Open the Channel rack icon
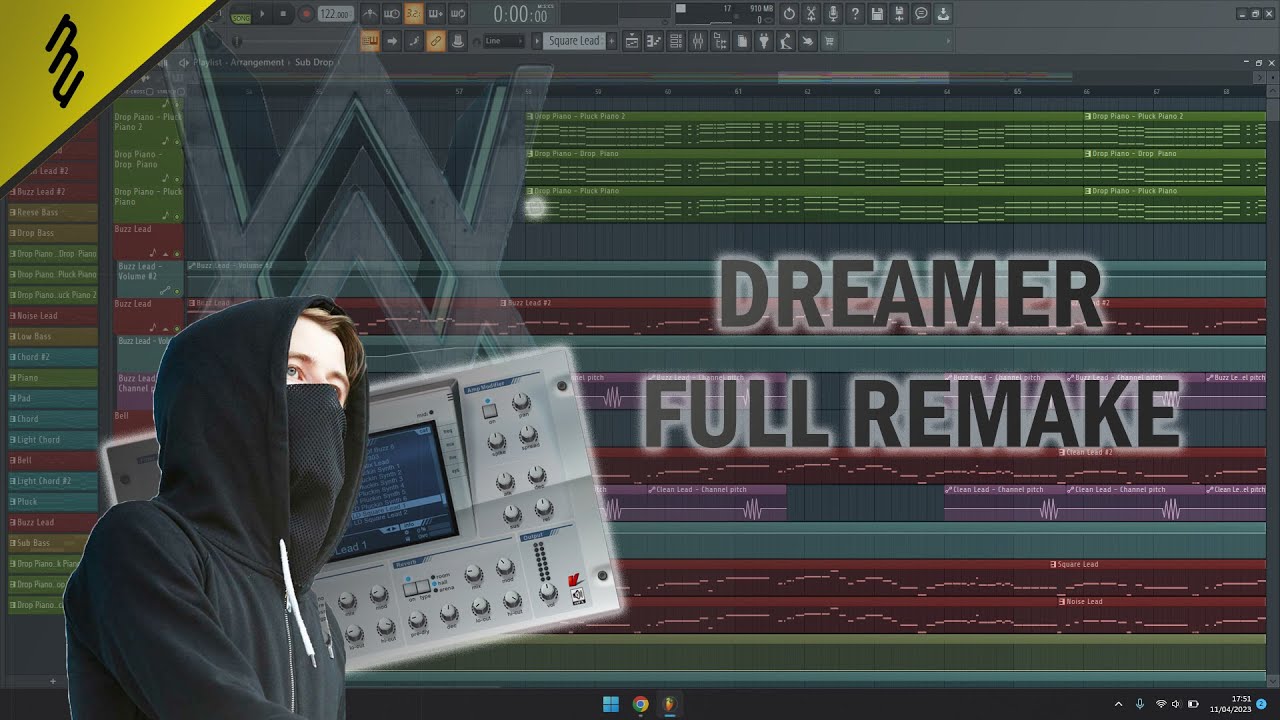1280x720 pixels. point(676,41)
